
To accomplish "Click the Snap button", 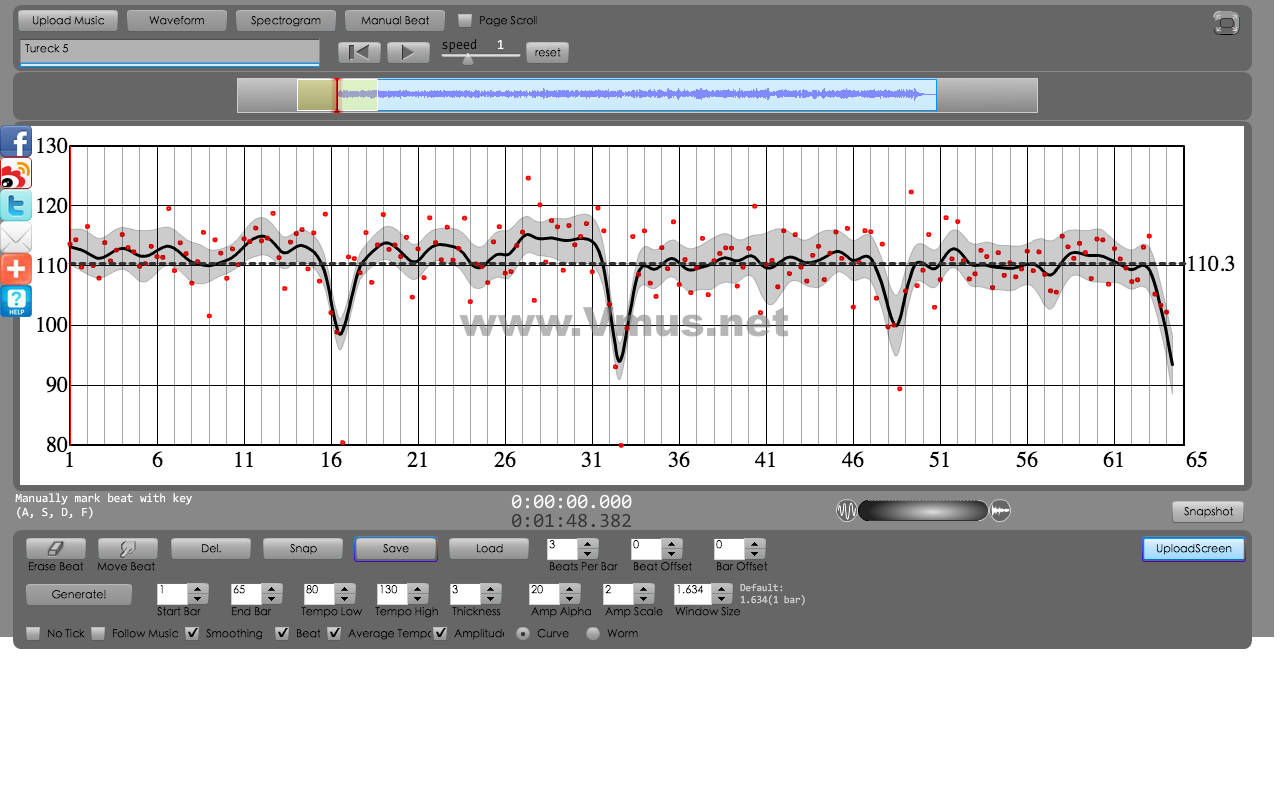I will (303, 548).
